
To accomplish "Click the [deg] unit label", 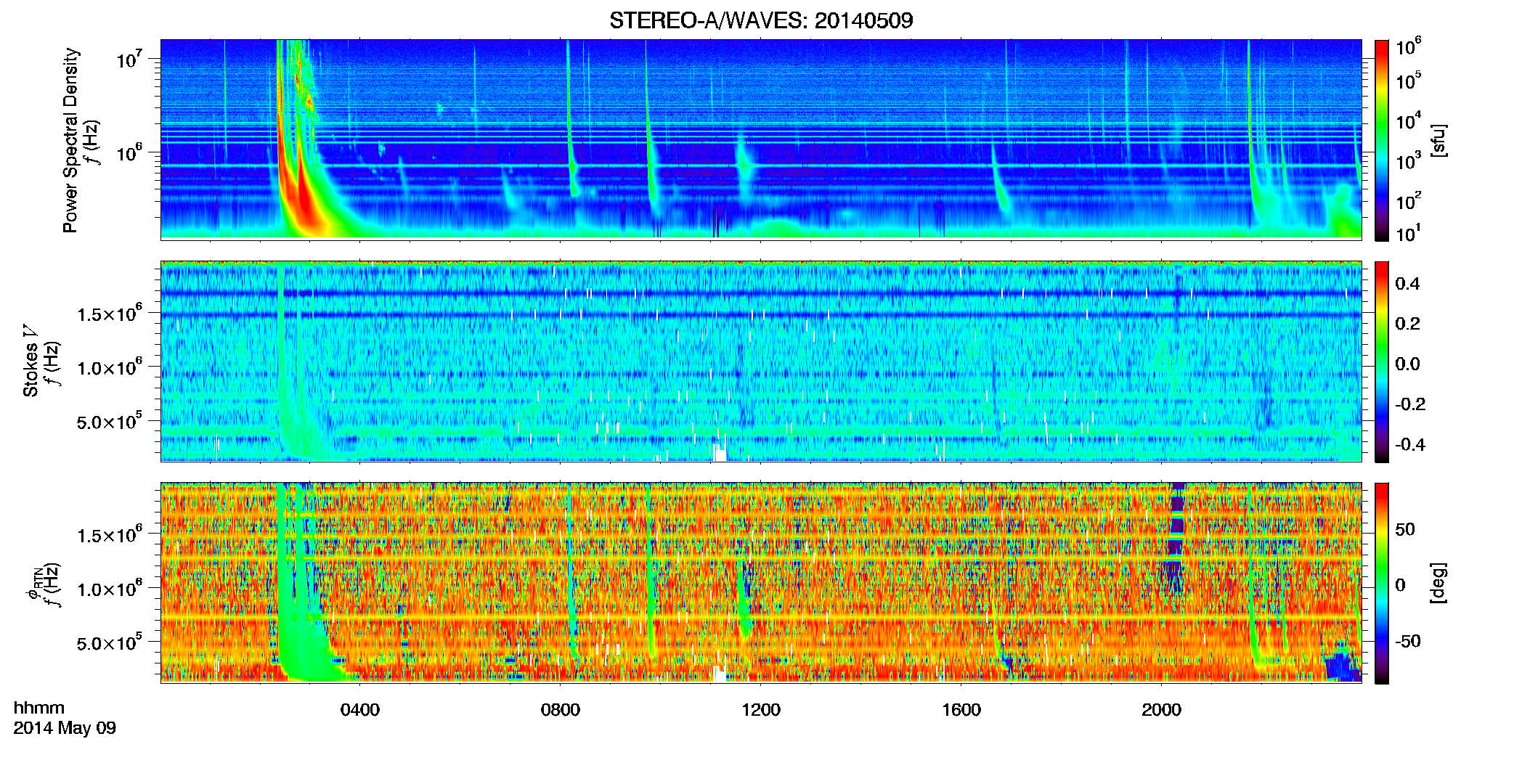I will [x=1439, y=583].
